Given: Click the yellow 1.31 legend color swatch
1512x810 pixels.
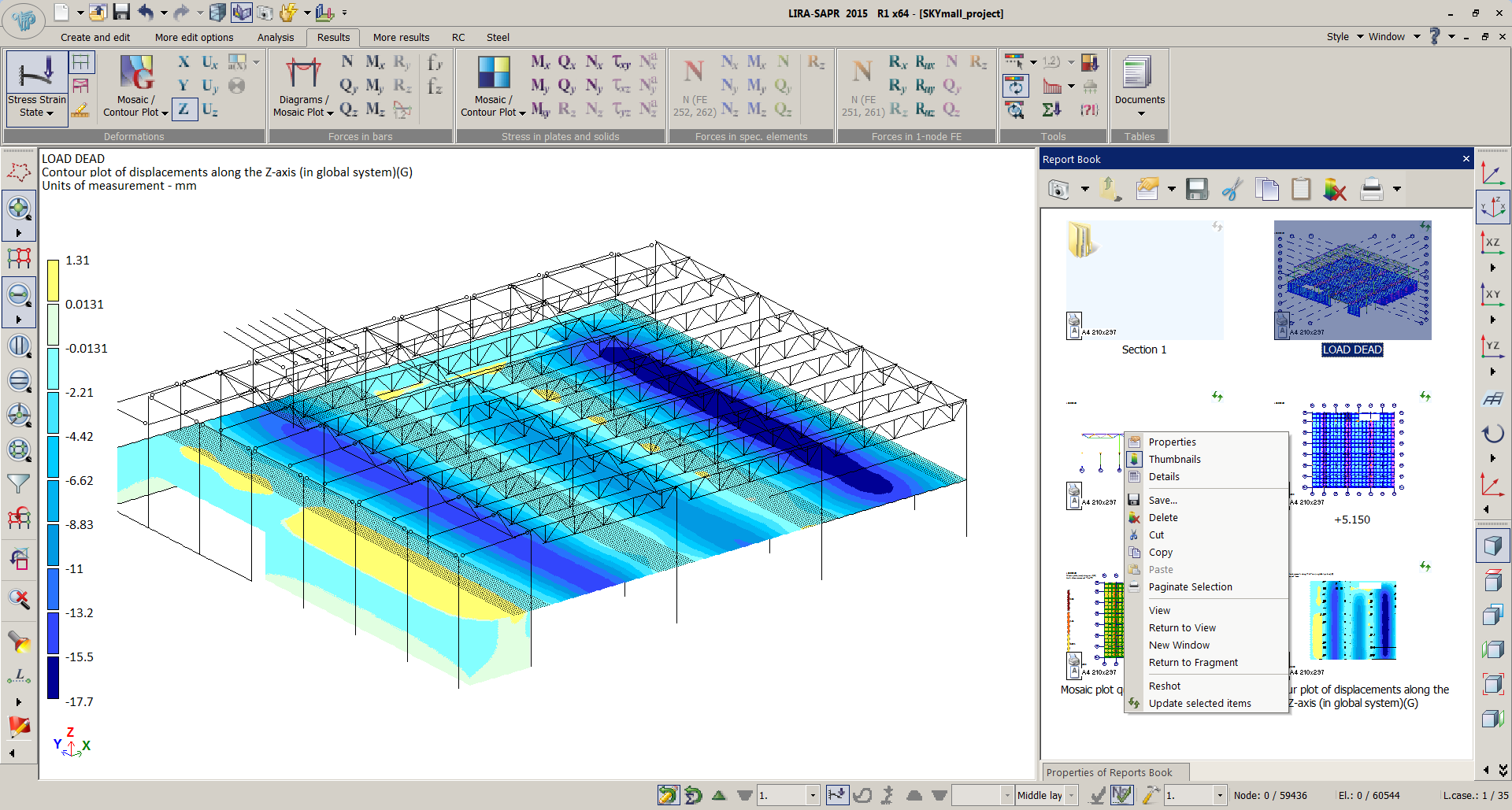Looking at the screenshot, I should [53, 280].
